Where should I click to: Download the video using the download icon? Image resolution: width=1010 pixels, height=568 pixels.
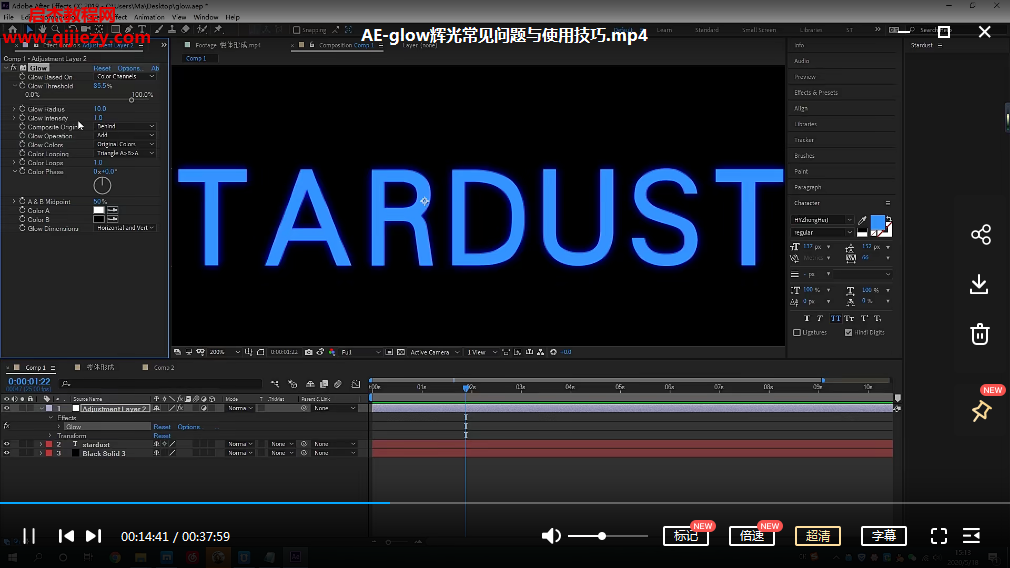tap(980, 285)
